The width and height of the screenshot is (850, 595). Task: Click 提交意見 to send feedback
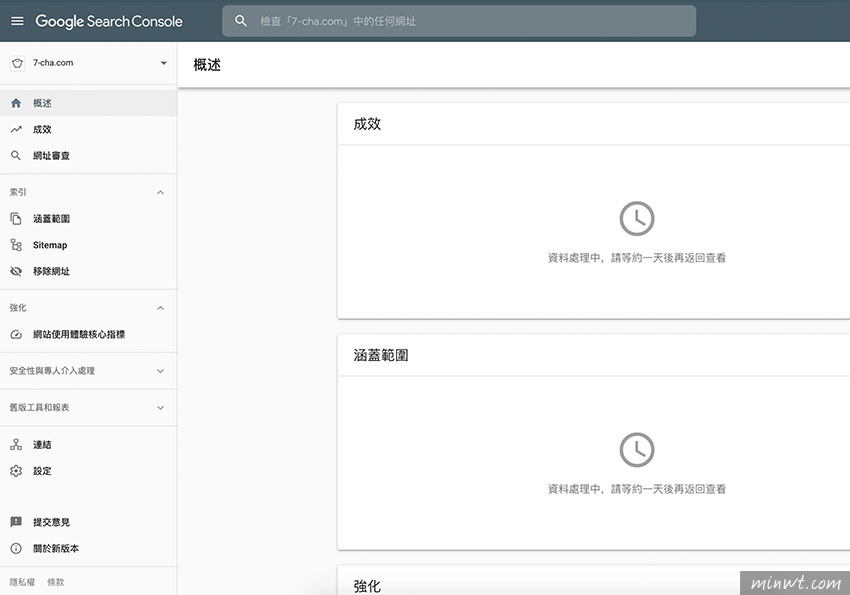click(x=88, y=522)
